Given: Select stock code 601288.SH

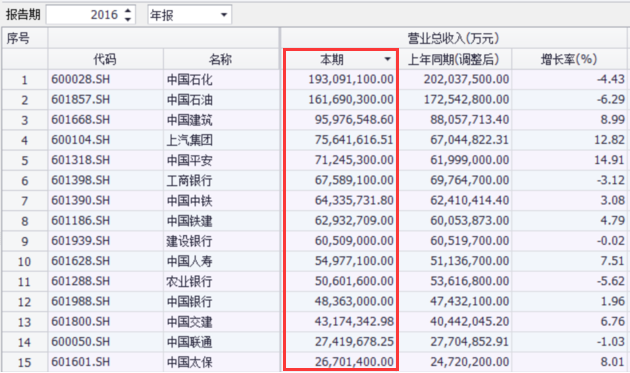Looking at the screenshot, I should tap(80, 281).
